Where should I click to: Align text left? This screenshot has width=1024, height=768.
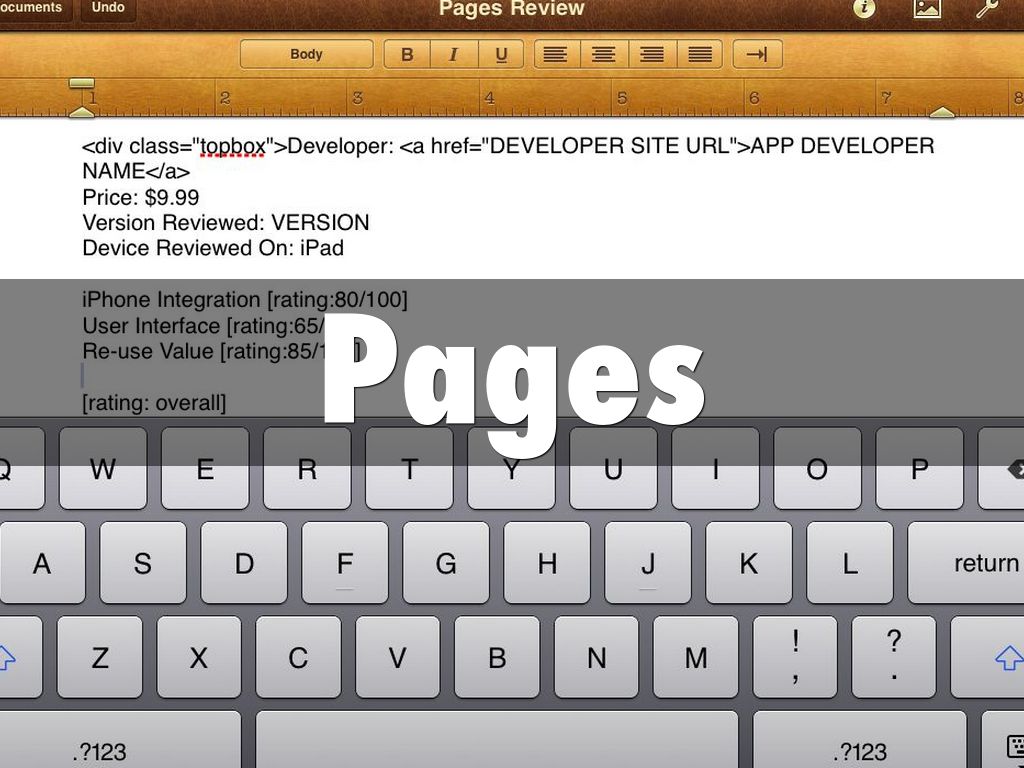tap(555, 55)
